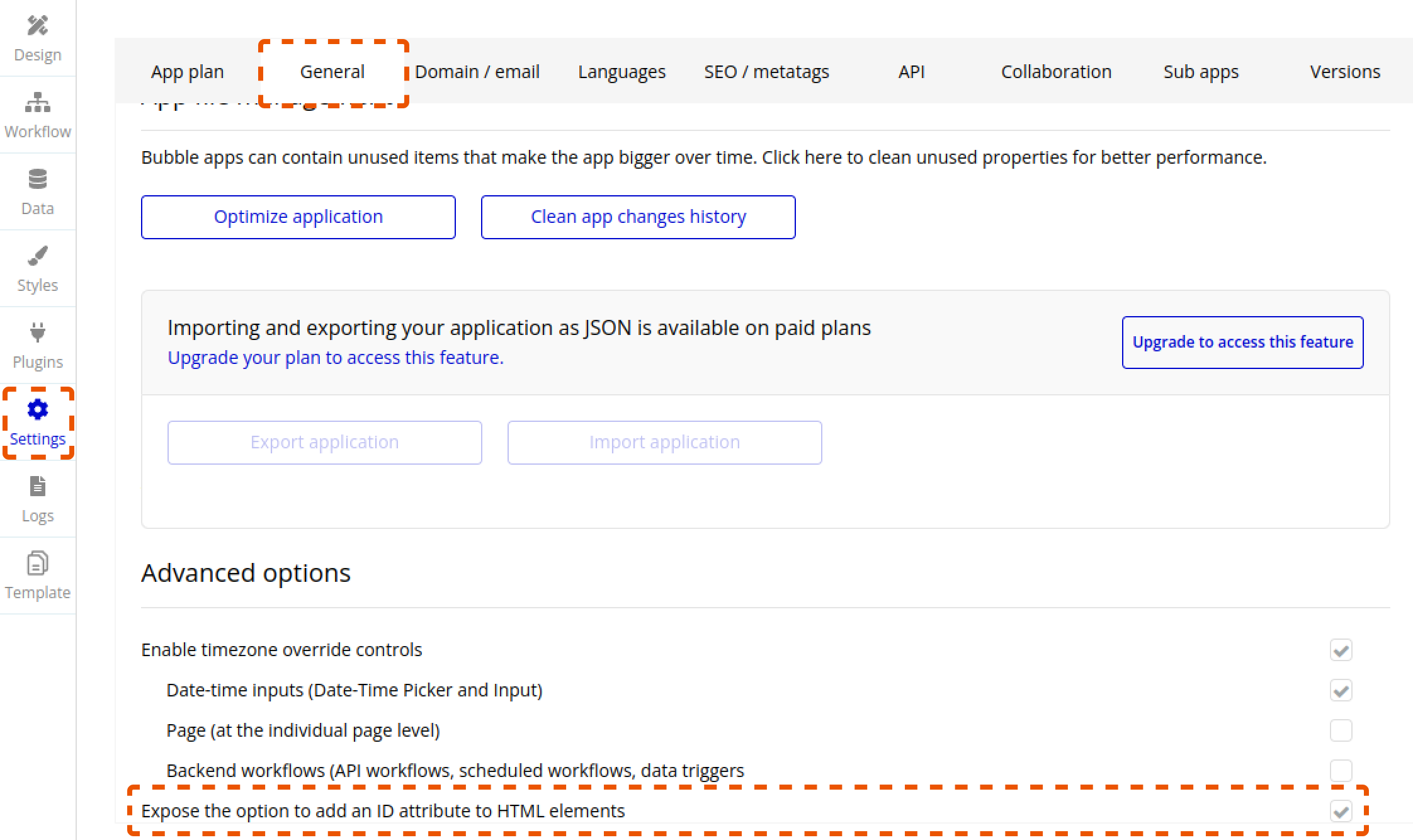This screenshot has width=1413, height=840.
Task: Click Optimize application button
Action: click(298, 217)
